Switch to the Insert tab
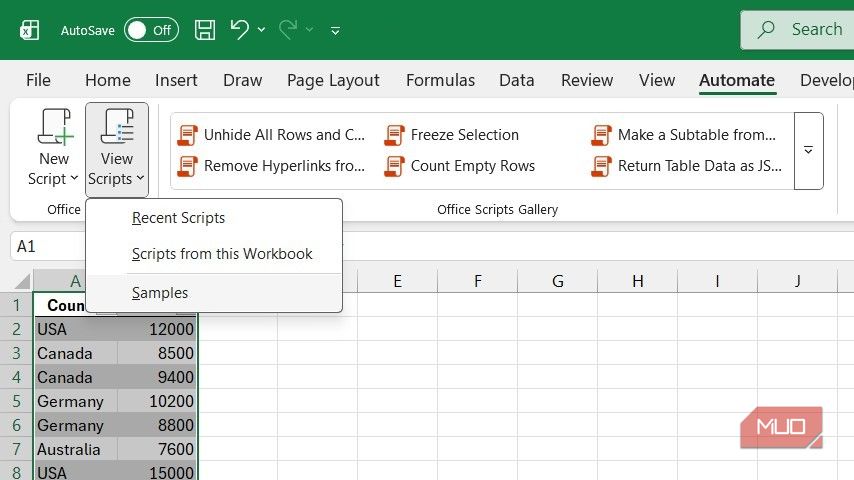Screen dimensions: 854x480 point(176,80)
